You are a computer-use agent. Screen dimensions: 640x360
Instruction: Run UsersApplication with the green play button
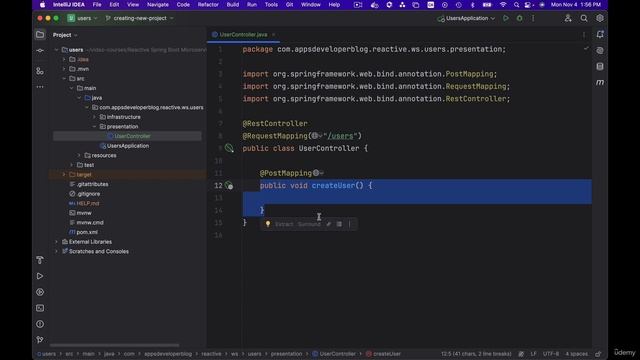506,18
